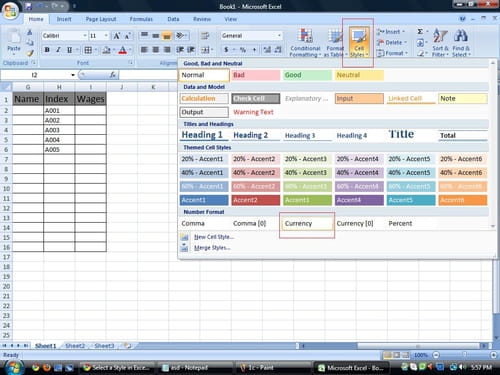Apply the Currency number format style
Image resolution: width=500 pixels, height=375 pixels.
[x=307, y=224]
